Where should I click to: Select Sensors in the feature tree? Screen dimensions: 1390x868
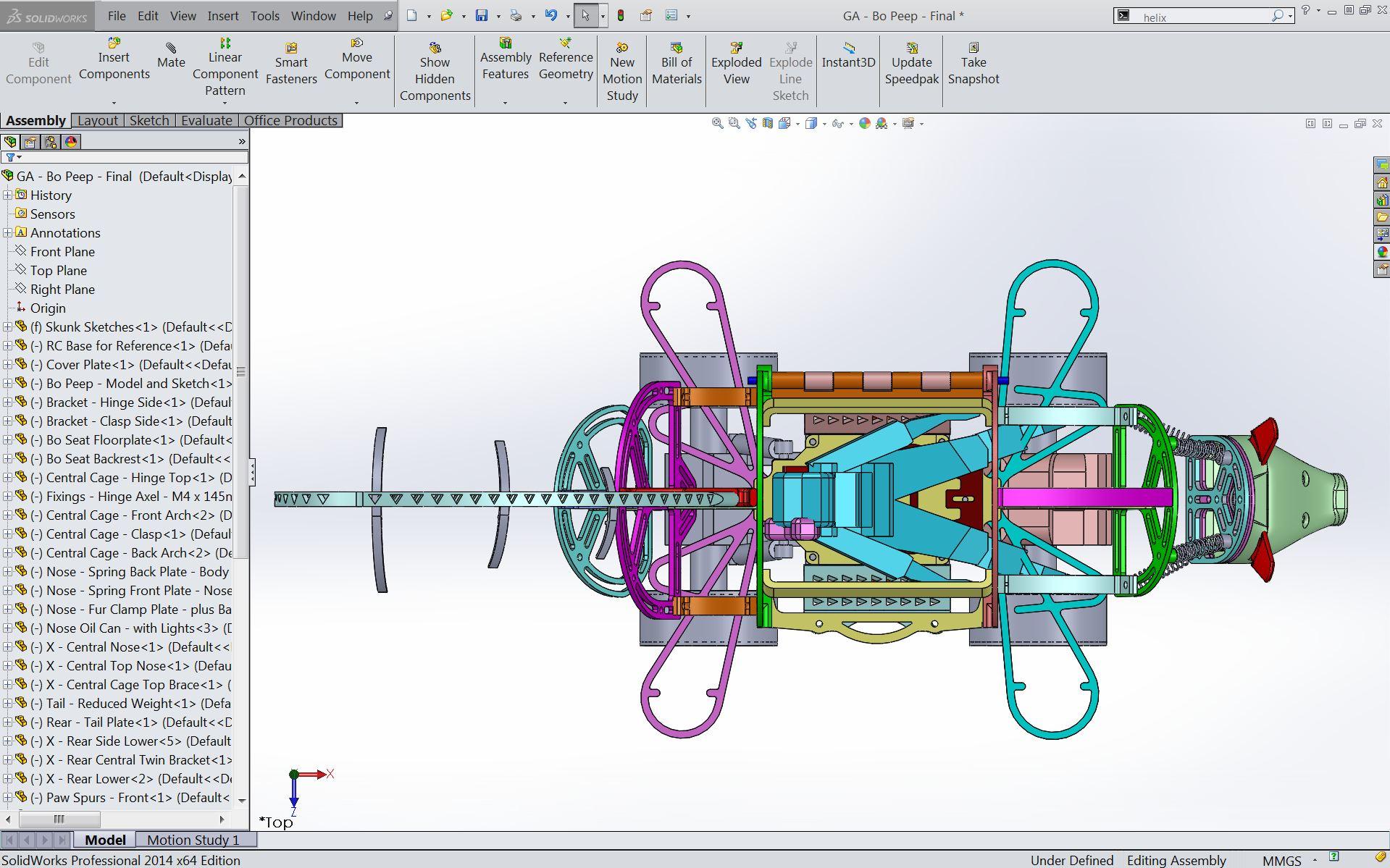[x=52, y=214]
